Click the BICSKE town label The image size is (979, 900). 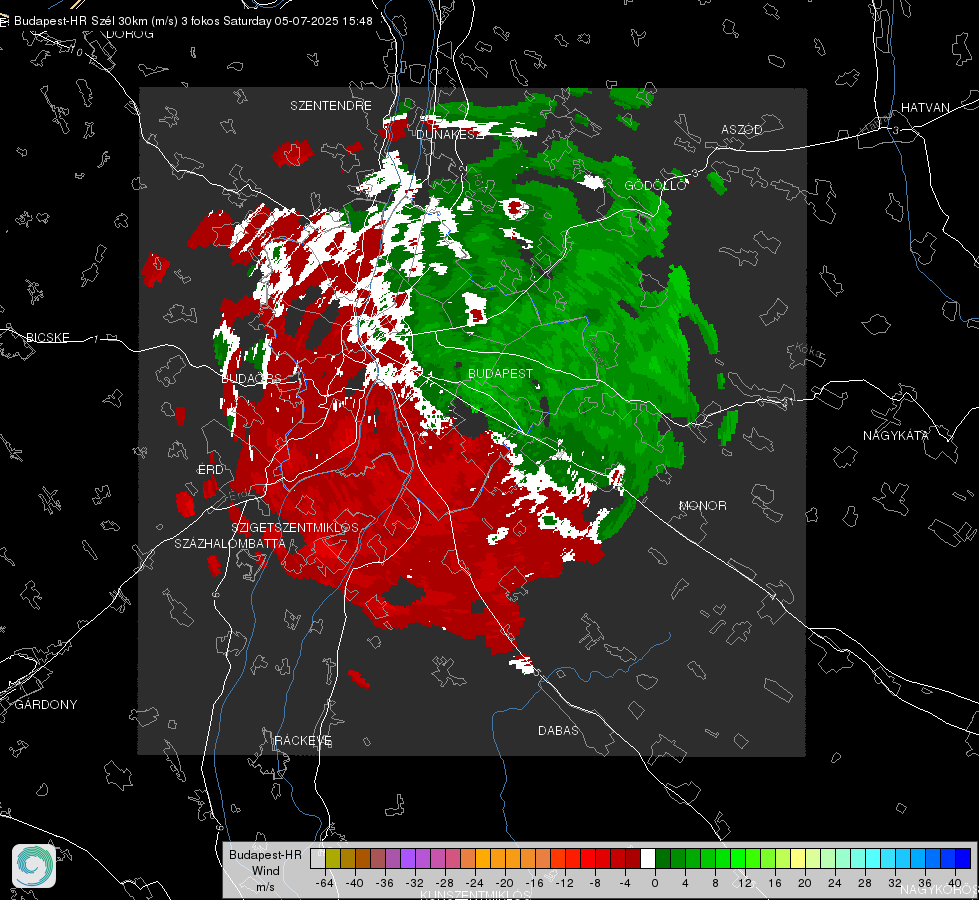(x=47, y=337)
